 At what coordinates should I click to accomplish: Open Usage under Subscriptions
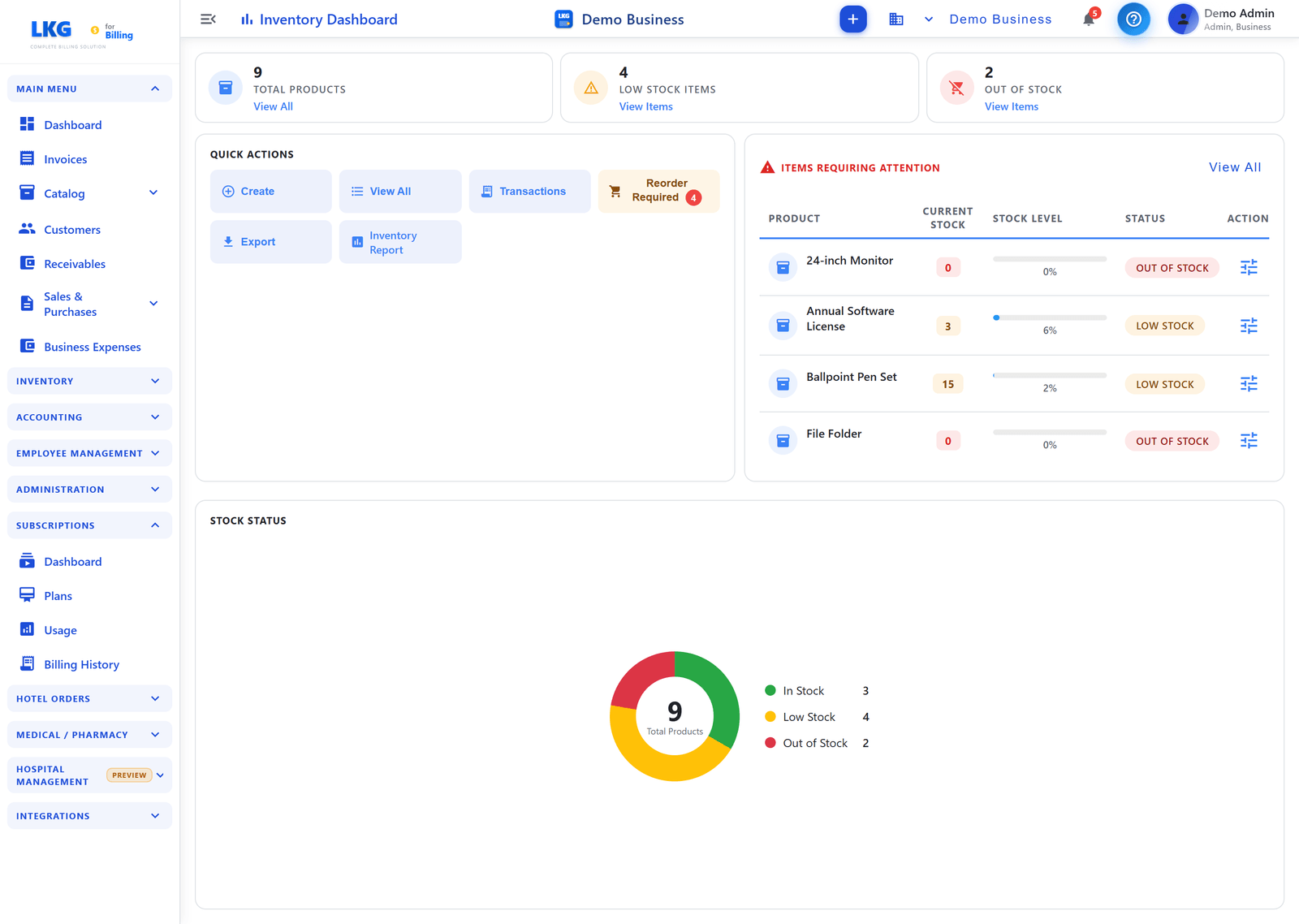coord(89,629)
